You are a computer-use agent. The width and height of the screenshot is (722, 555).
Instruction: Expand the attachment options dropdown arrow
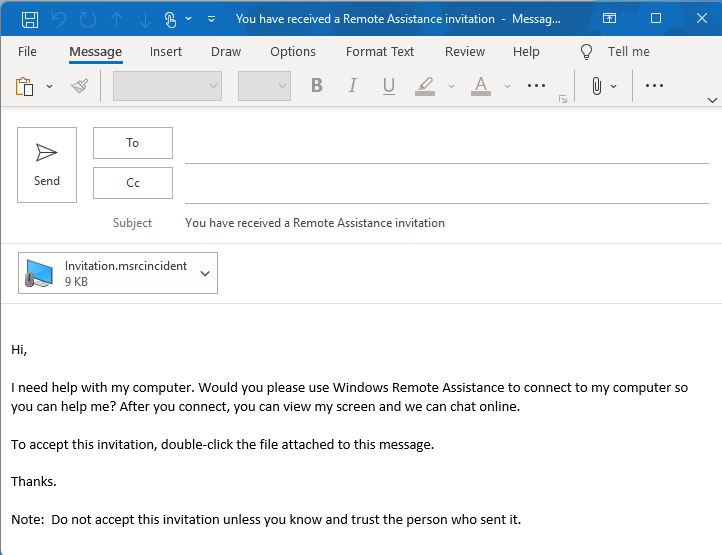coord(205,273)
